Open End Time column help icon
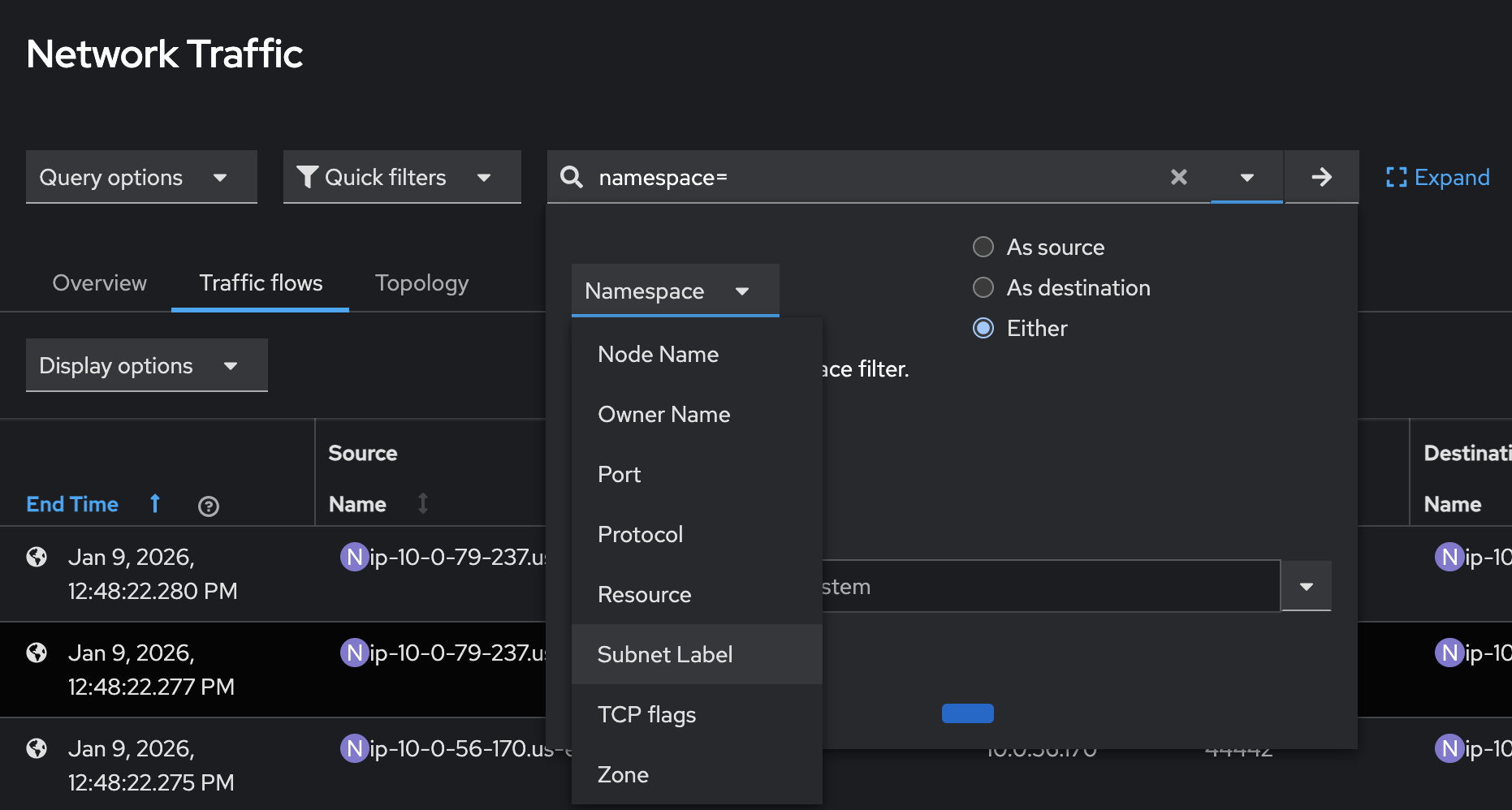 pos(209,506)
